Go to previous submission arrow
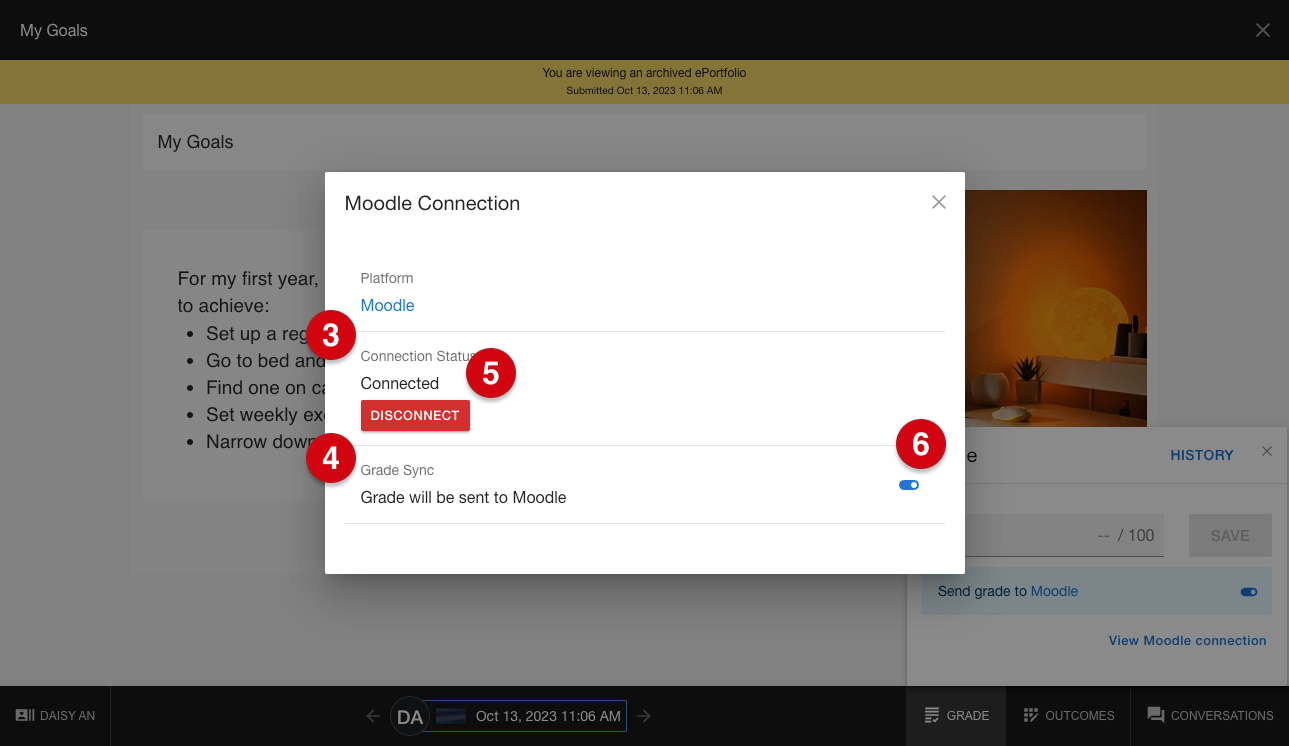1289x746 pixels. (x=373, y=716)
